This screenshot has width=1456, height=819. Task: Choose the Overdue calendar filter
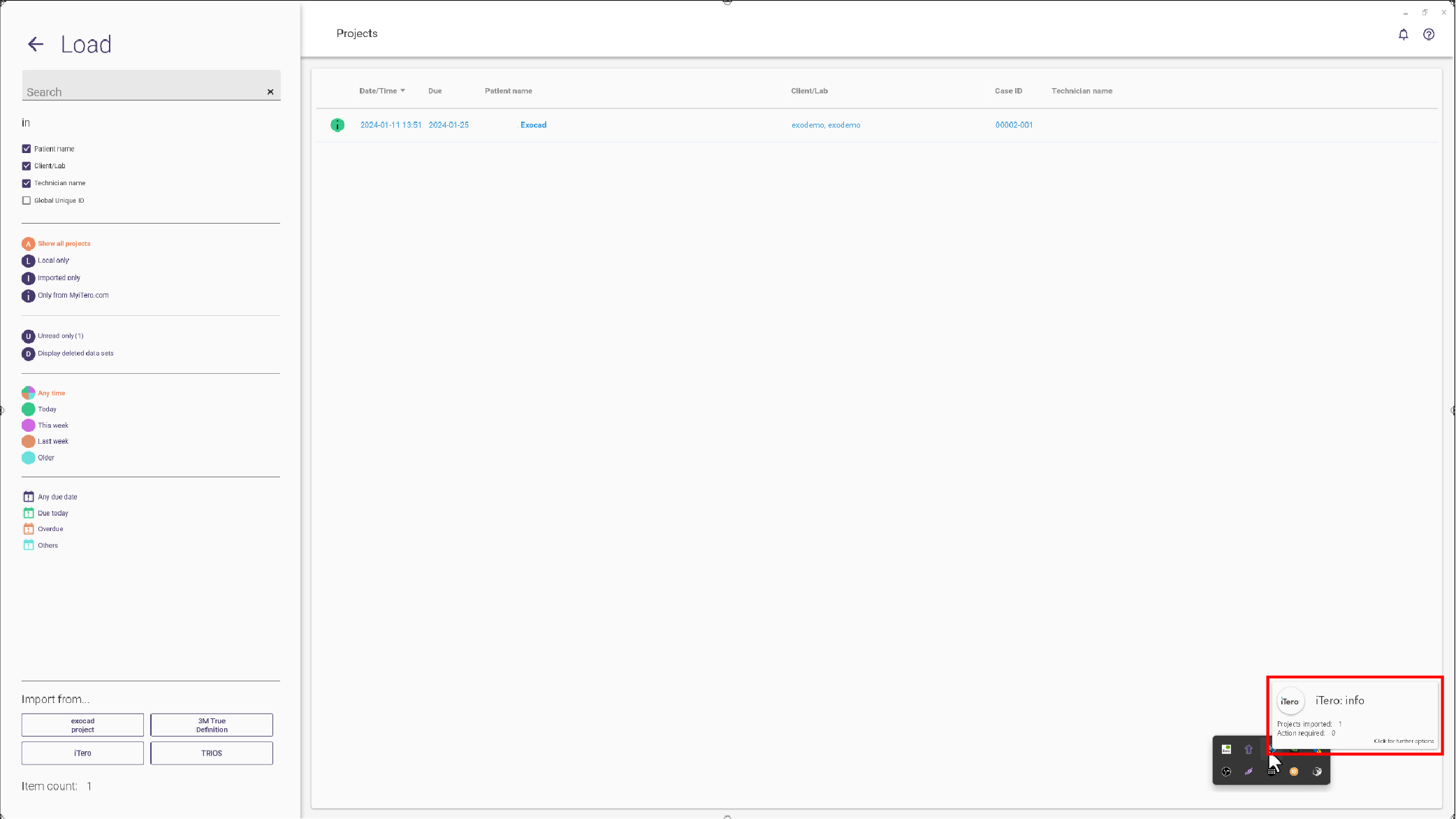(x=43, y=529)
